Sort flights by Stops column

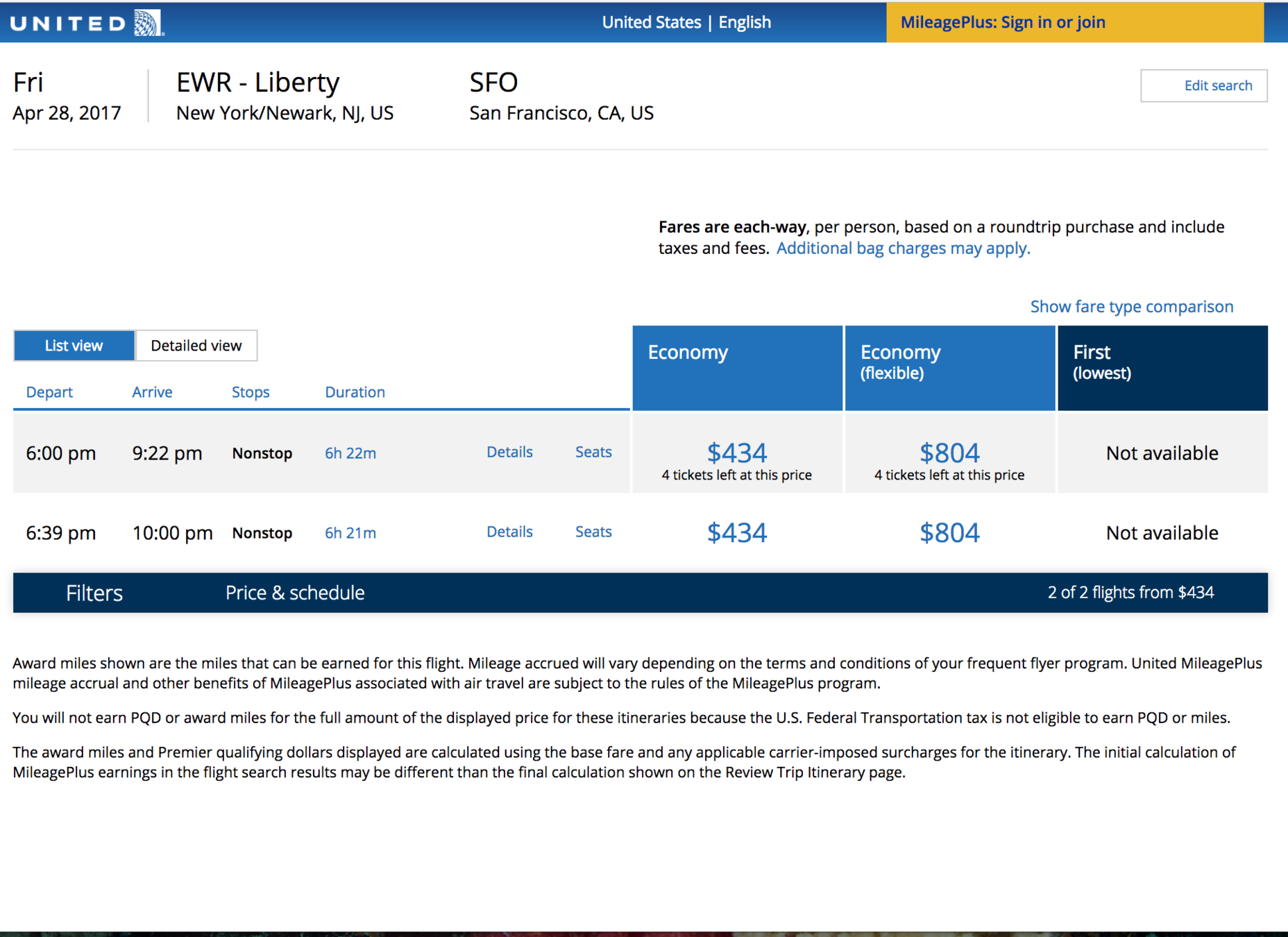click(x=251, y=392)
